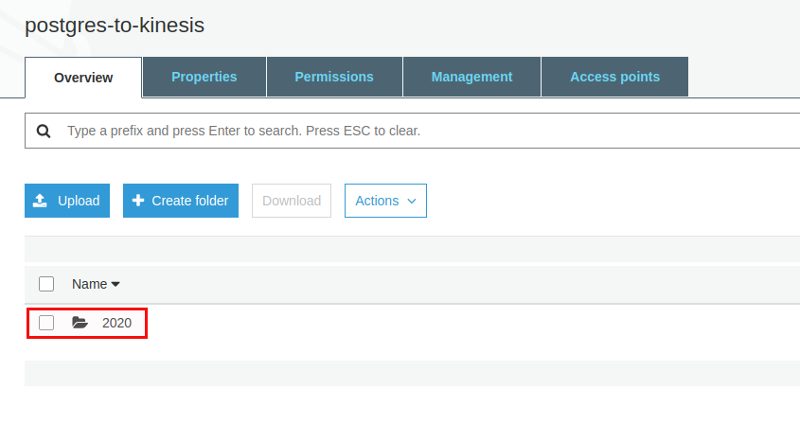Click the 2020 folder icon
The width and height of the screenshot is (800, 424).
coord(80,322)
